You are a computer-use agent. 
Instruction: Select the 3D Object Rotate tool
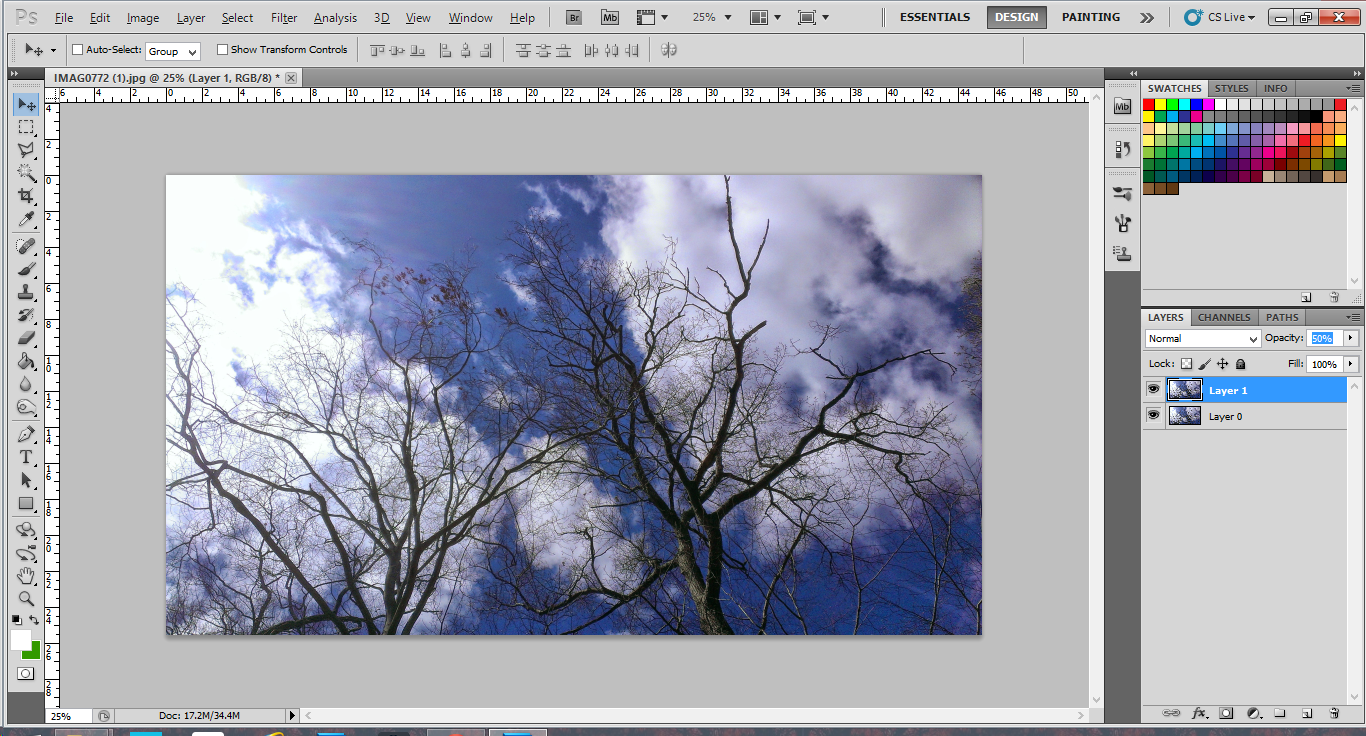(26, 530)
